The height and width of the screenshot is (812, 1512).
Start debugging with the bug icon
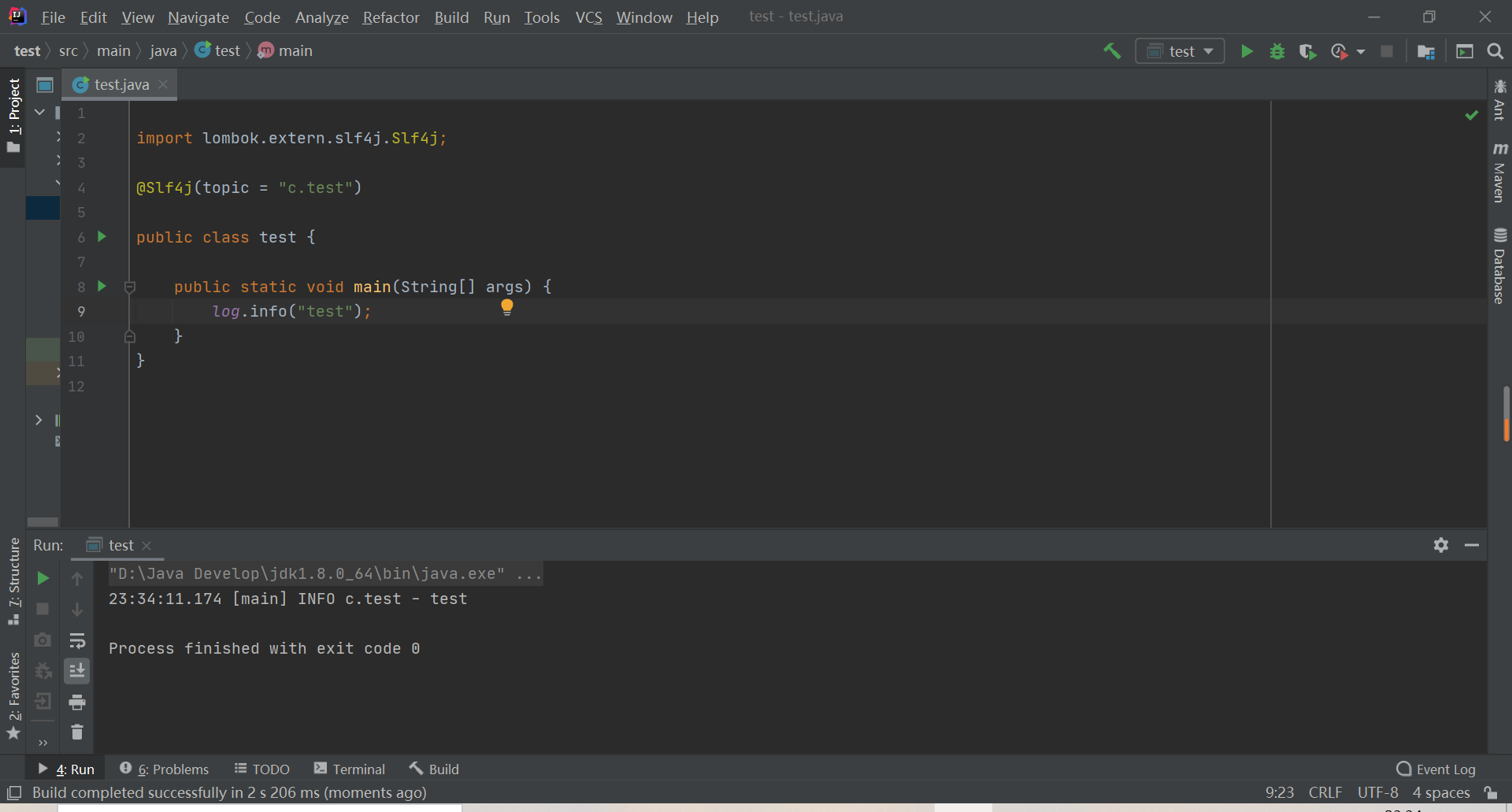coord(1277,51)
